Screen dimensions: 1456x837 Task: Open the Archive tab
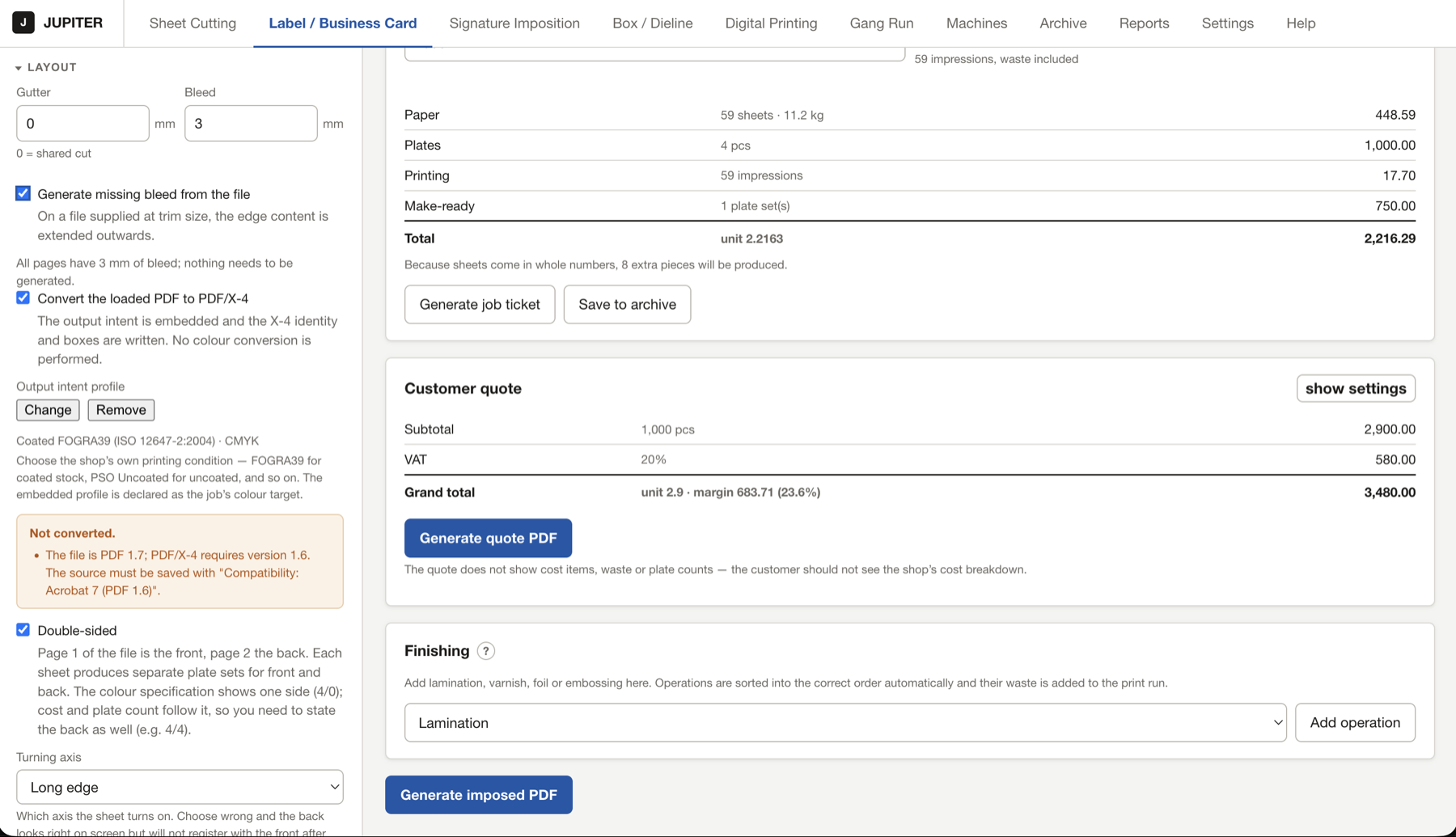point(1063,23)
